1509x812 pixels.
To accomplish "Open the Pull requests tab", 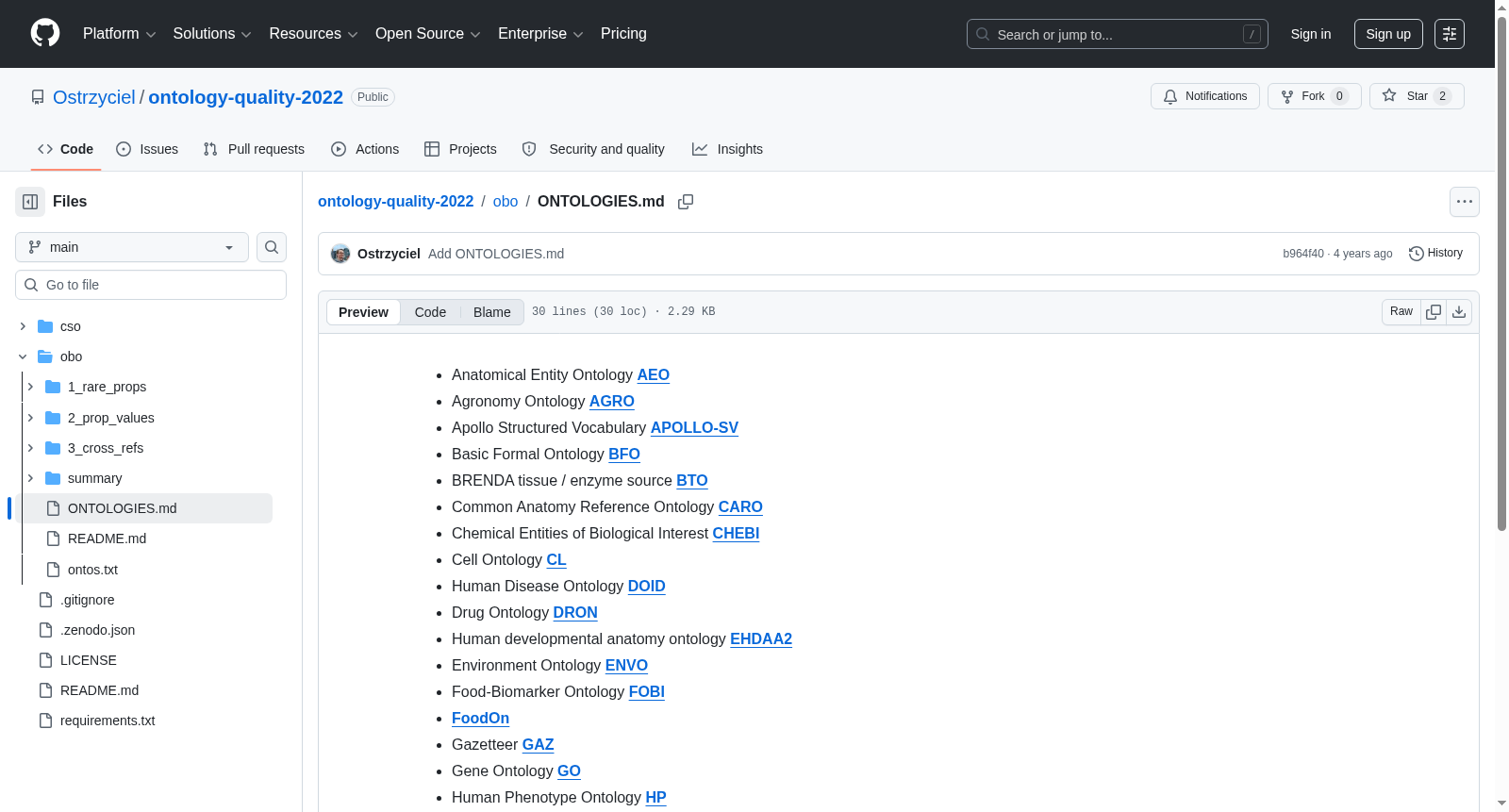I will [x=254, y=149].
